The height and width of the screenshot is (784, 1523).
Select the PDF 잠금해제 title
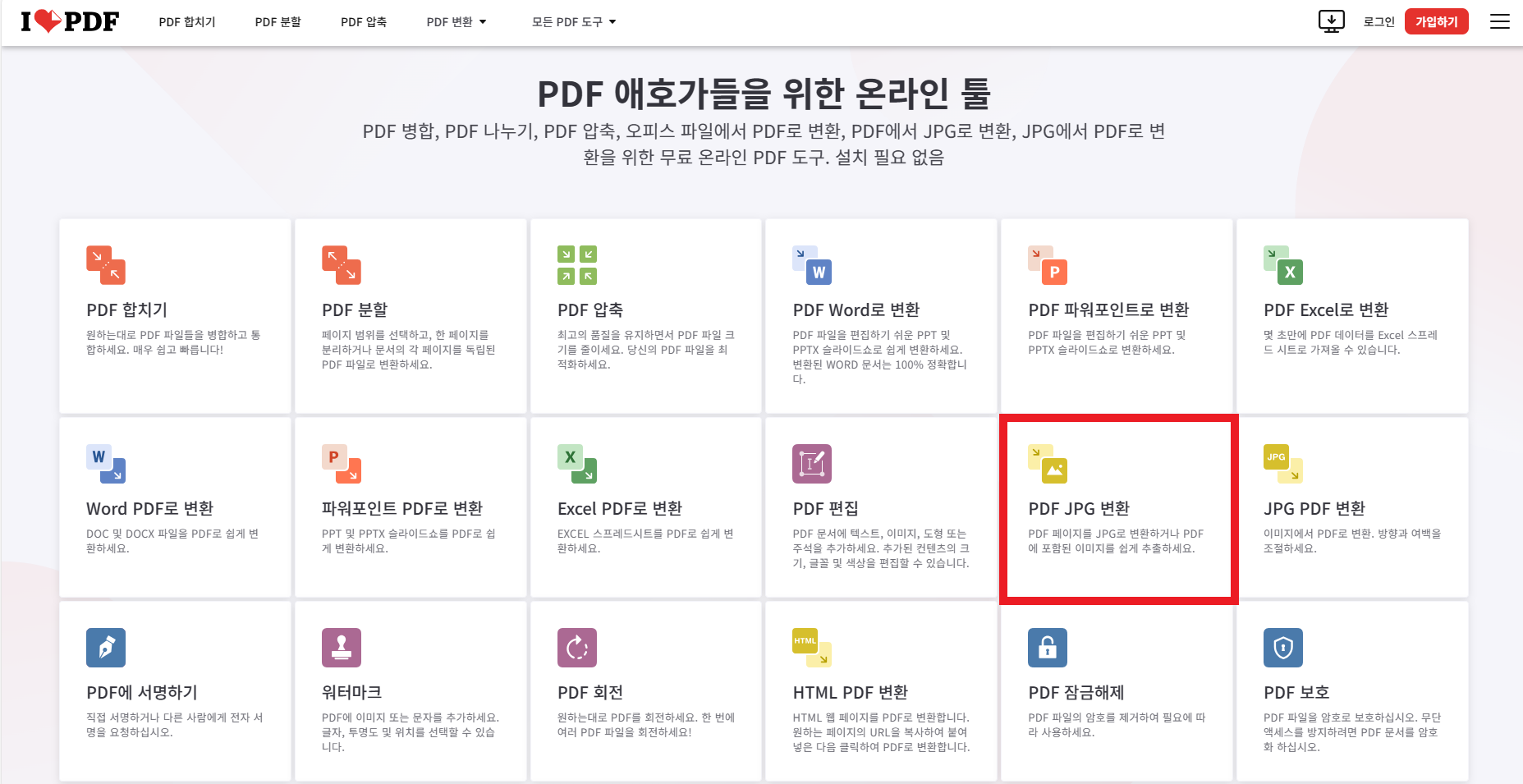pos(1076,693)
